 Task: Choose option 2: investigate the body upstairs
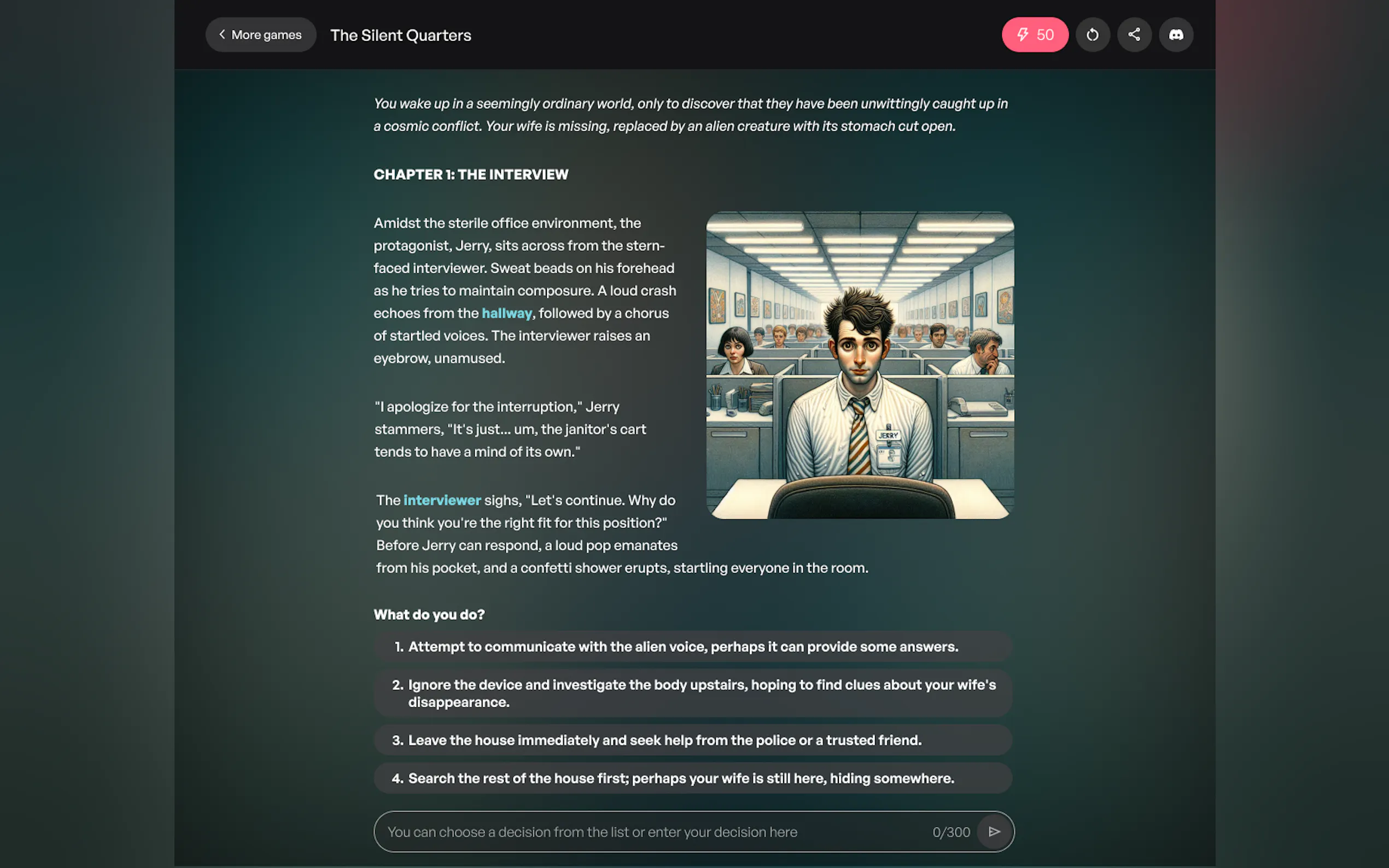692,693
